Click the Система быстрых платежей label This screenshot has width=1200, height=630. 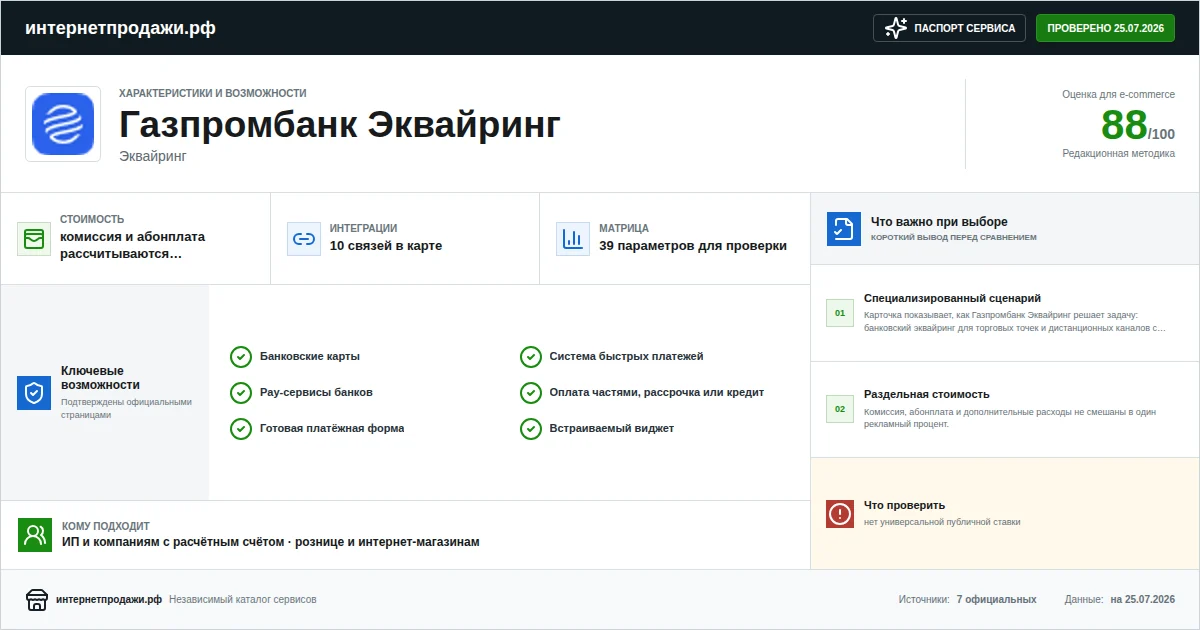click(627, 356)
